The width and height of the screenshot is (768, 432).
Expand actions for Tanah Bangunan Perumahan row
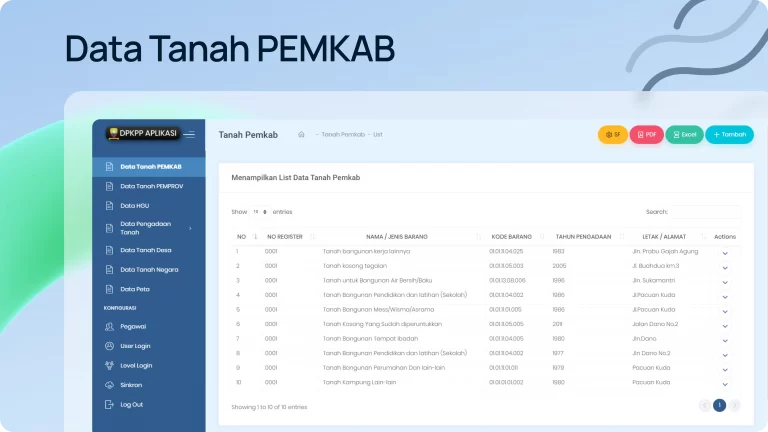click(x=725, y=370)
